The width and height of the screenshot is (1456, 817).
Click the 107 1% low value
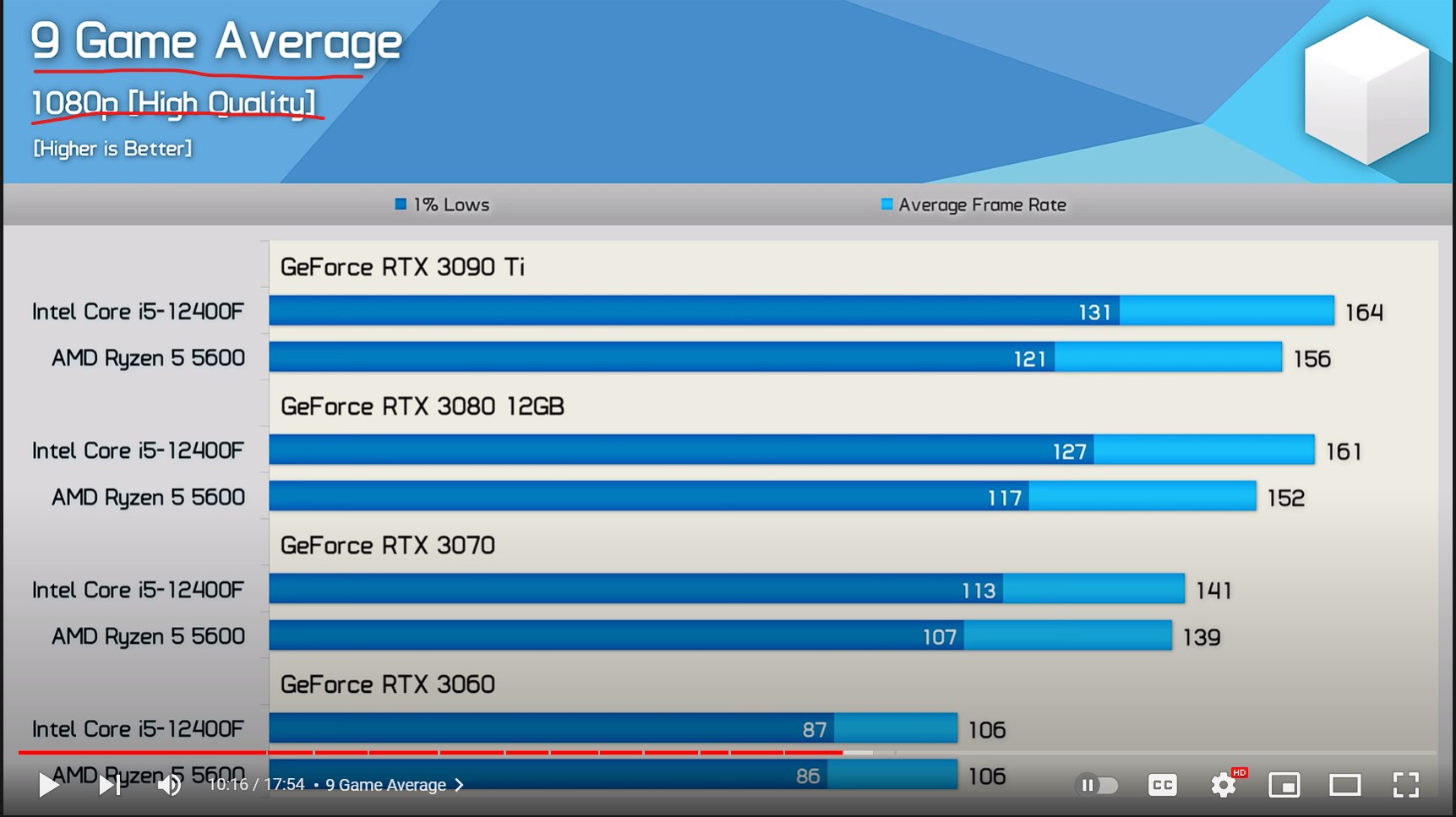coord(939,637)
